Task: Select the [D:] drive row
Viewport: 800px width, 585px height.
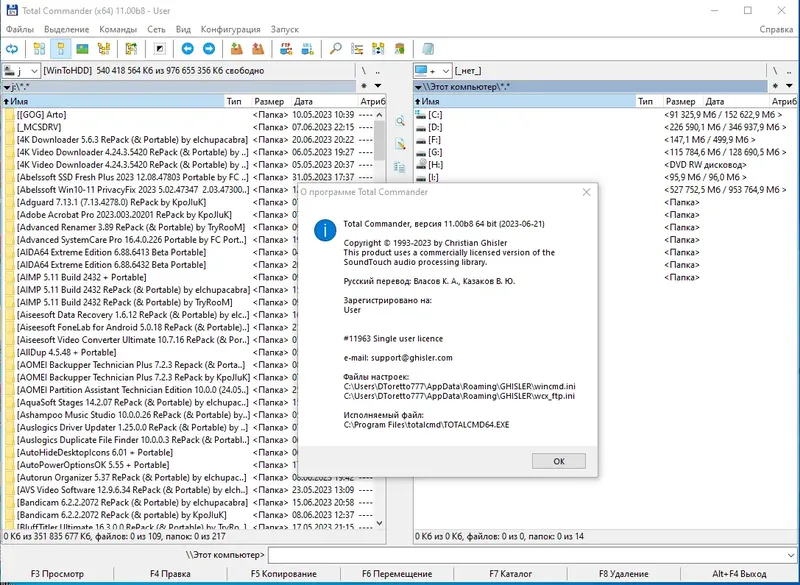Action: pos(605,127)
